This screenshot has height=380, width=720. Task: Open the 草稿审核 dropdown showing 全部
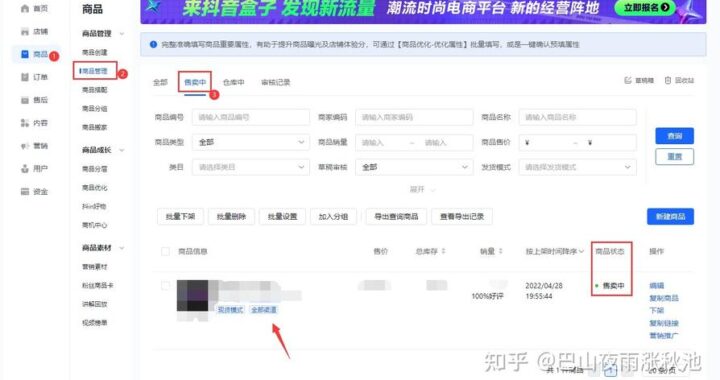(x=414, y=167)
